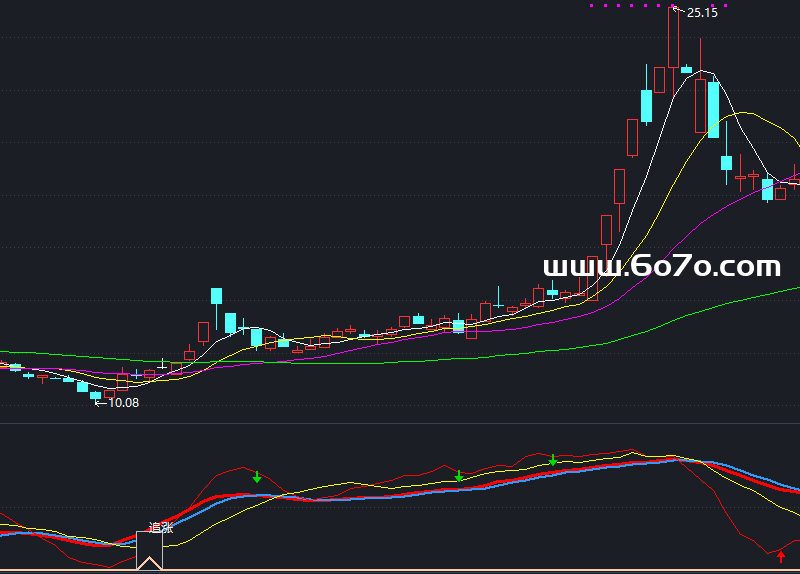This screenshot has height=574, width=800.
Task: Click the white triangle marker below 追涨
Action: click(x=149, y=562)
